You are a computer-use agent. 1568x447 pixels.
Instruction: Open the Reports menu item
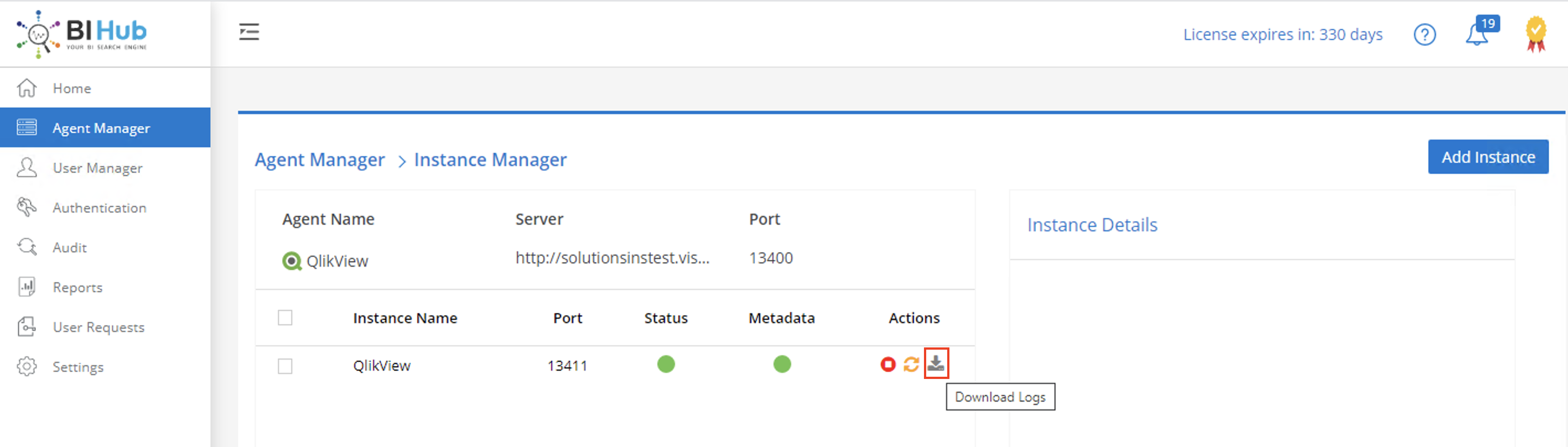(x=105, y=287)
